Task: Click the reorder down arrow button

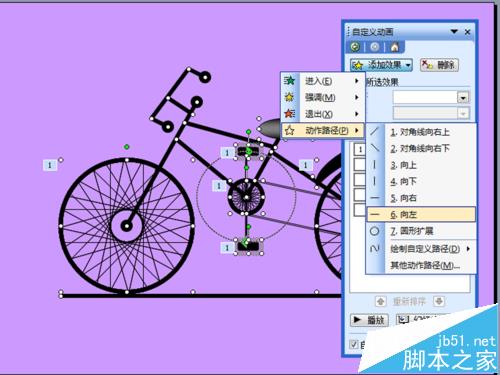Action: point(439,301)
